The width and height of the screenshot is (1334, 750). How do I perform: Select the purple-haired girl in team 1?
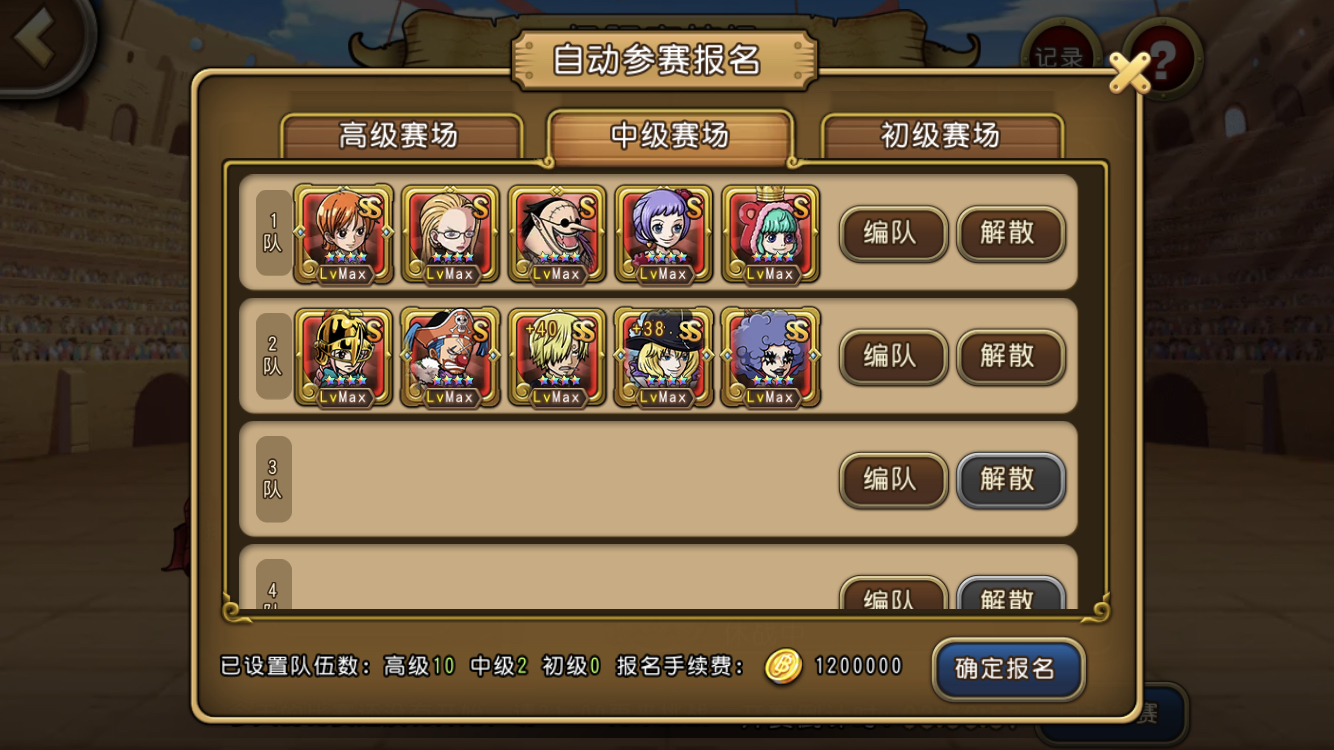[x=664, y=233]
